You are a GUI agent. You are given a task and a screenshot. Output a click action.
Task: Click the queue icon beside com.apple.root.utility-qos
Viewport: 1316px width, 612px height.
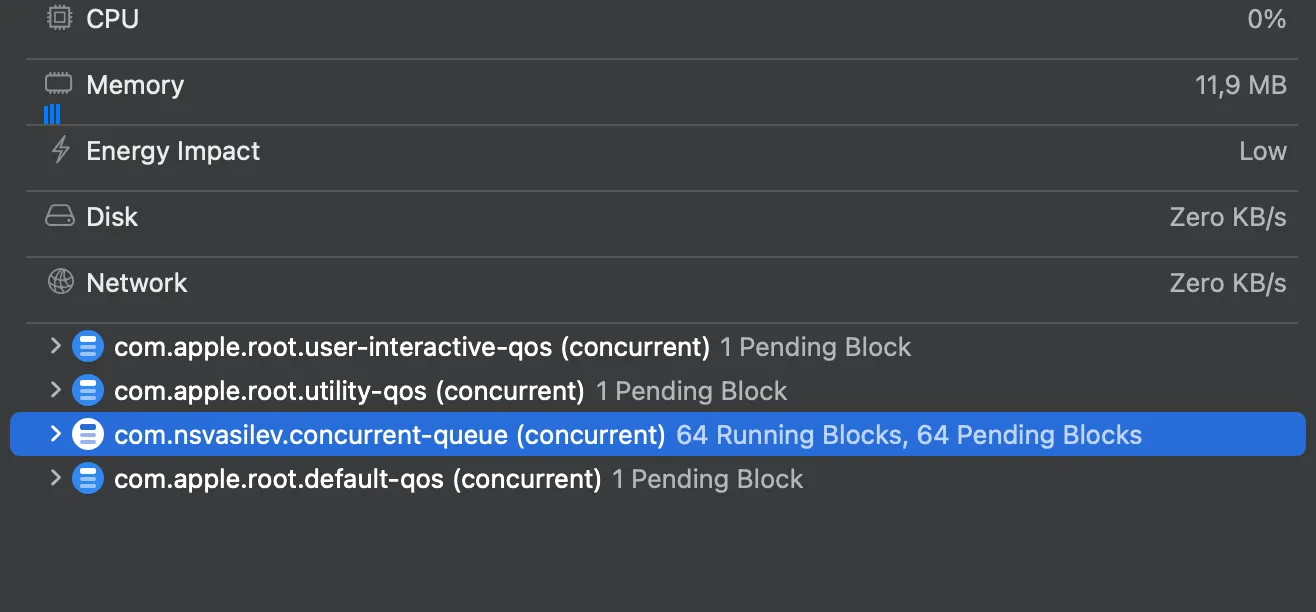[x=87, y=390]
